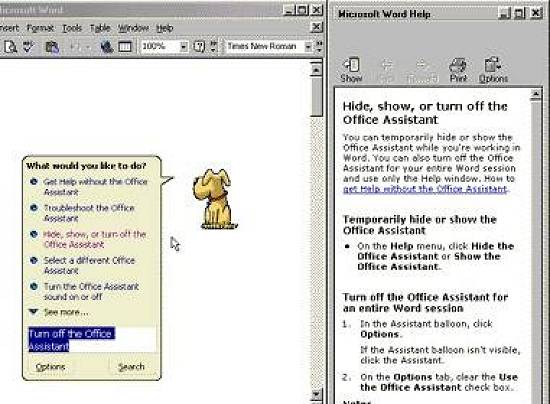
Task: Click Print icon in Help window
Action: coord(458,70)
